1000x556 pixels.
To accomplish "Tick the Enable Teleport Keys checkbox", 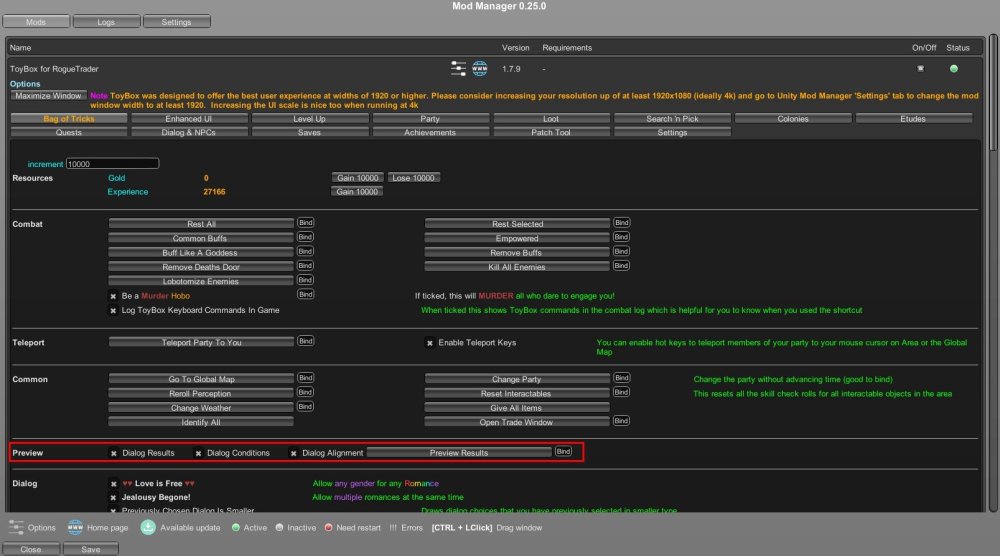I will click(430, 343).
